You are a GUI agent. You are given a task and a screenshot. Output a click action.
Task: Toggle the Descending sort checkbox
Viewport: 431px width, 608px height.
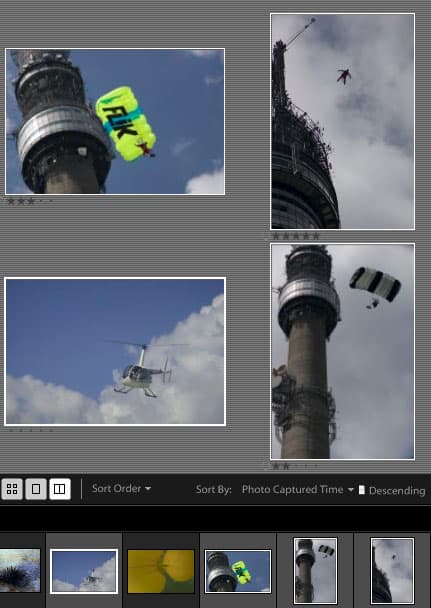point(362,490)
